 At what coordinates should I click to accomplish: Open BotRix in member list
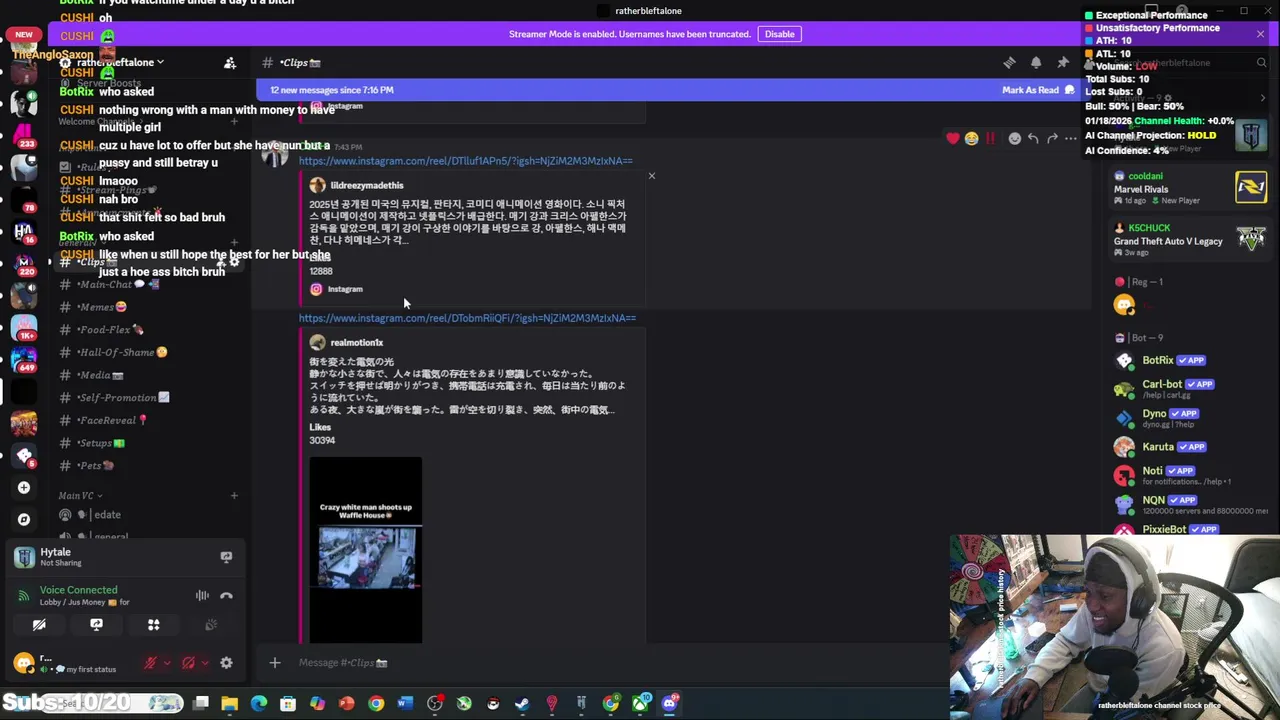pyautogui.click(x=1190, y=360)
